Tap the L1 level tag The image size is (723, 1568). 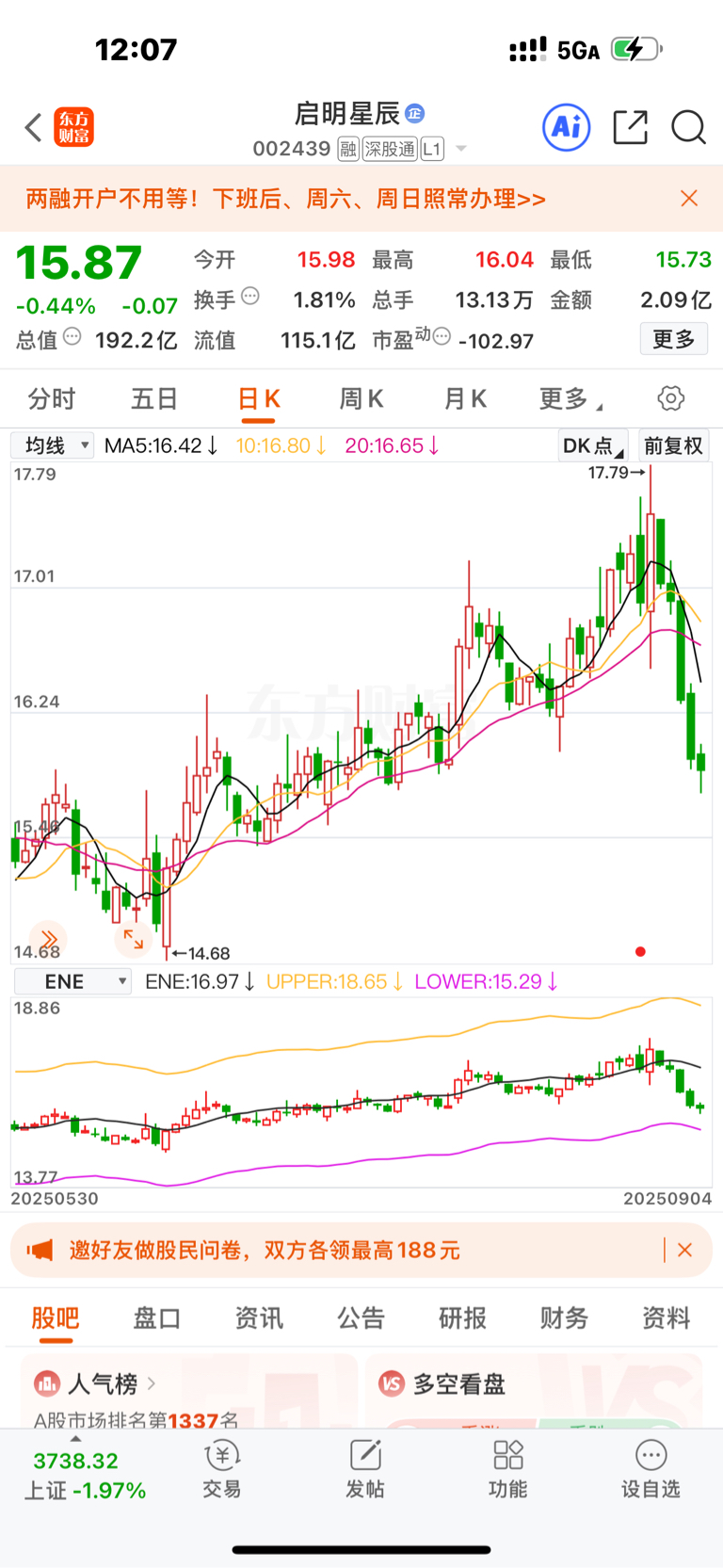click(432, 149)
